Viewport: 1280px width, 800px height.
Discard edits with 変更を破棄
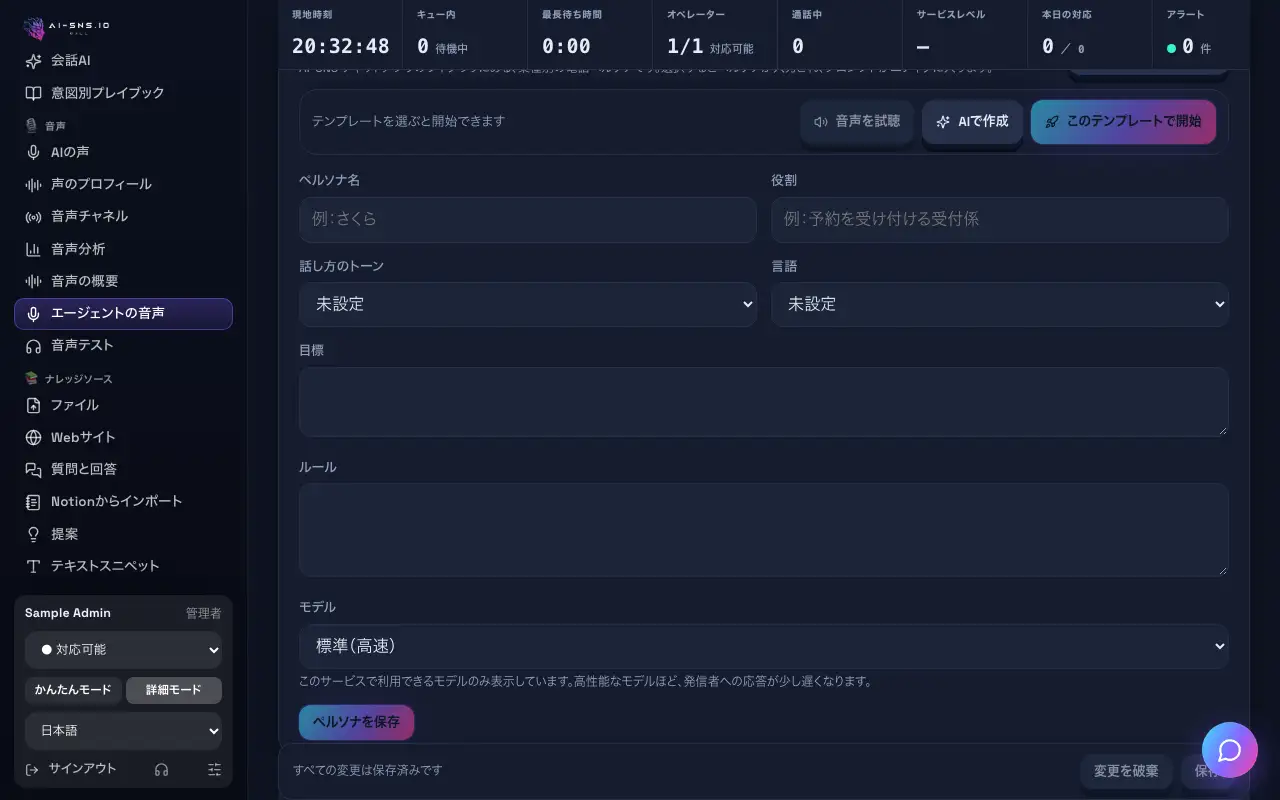(x=1126, y=771)
